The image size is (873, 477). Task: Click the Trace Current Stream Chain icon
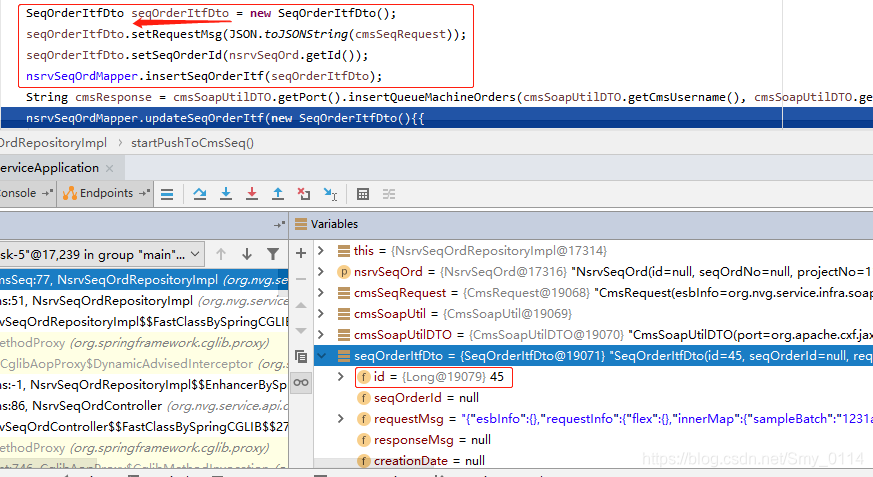click(389, 194)
